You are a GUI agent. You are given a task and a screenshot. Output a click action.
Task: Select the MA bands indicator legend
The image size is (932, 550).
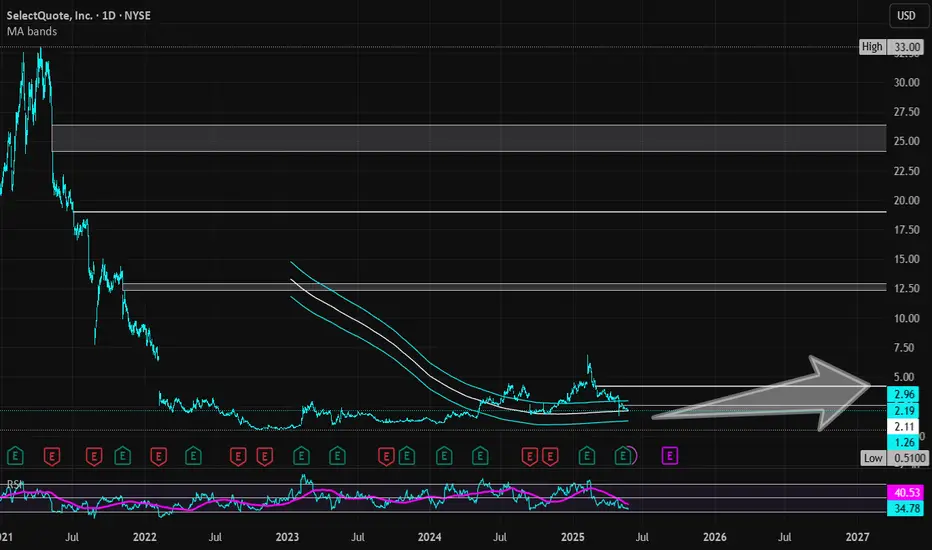click(x=32, y=32)
